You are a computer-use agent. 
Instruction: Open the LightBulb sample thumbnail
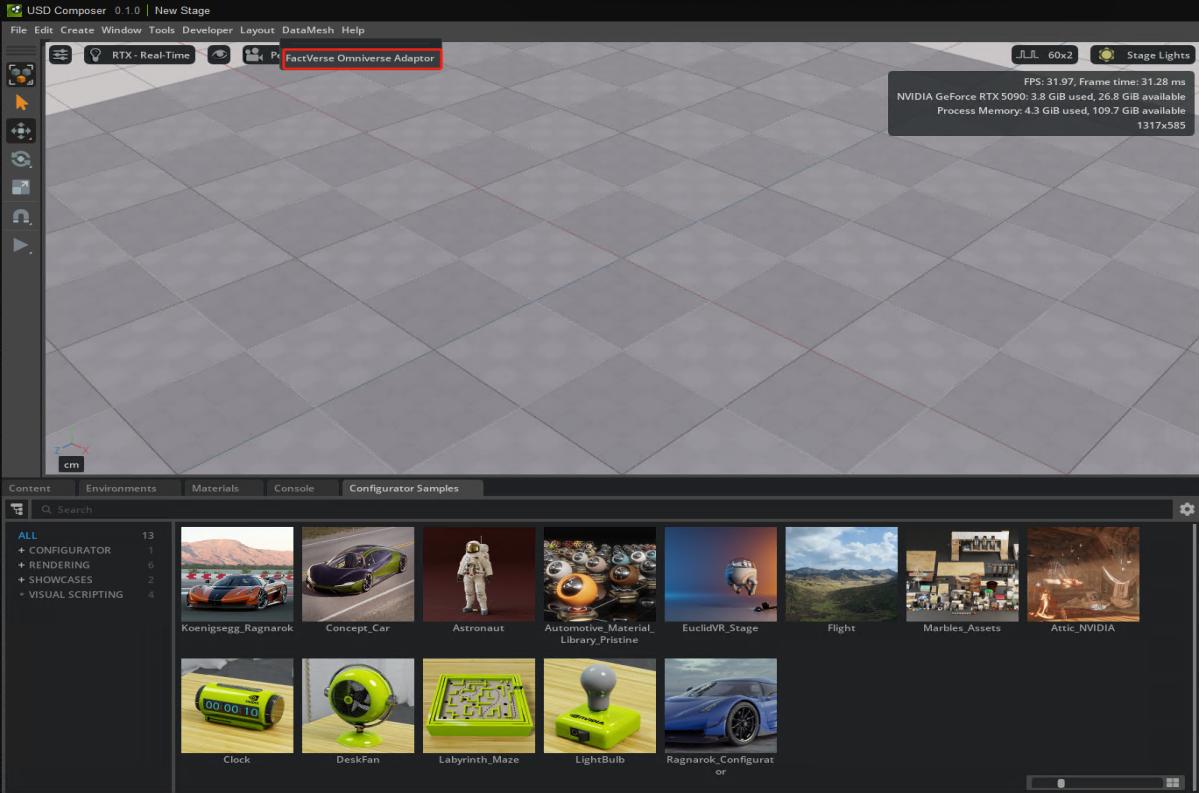(600, 705)
